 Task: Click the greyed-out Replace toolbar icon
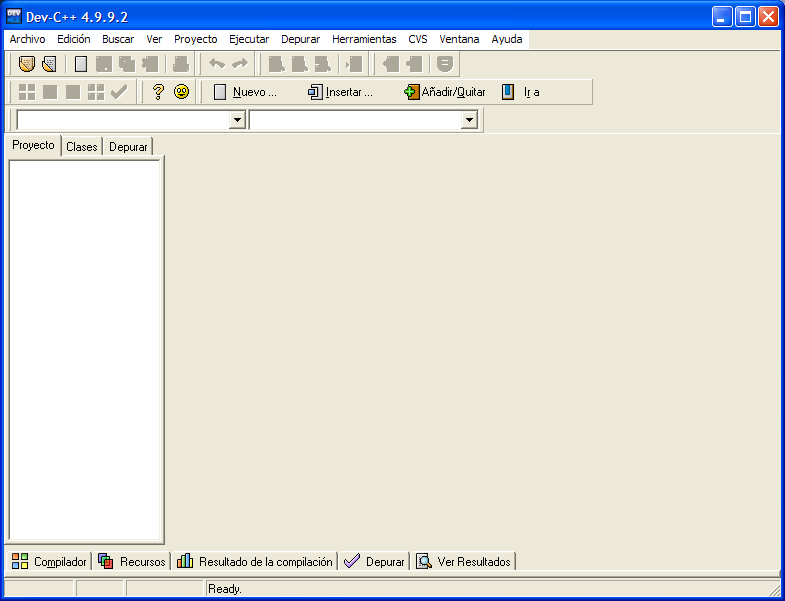click(x=299, y=64)
